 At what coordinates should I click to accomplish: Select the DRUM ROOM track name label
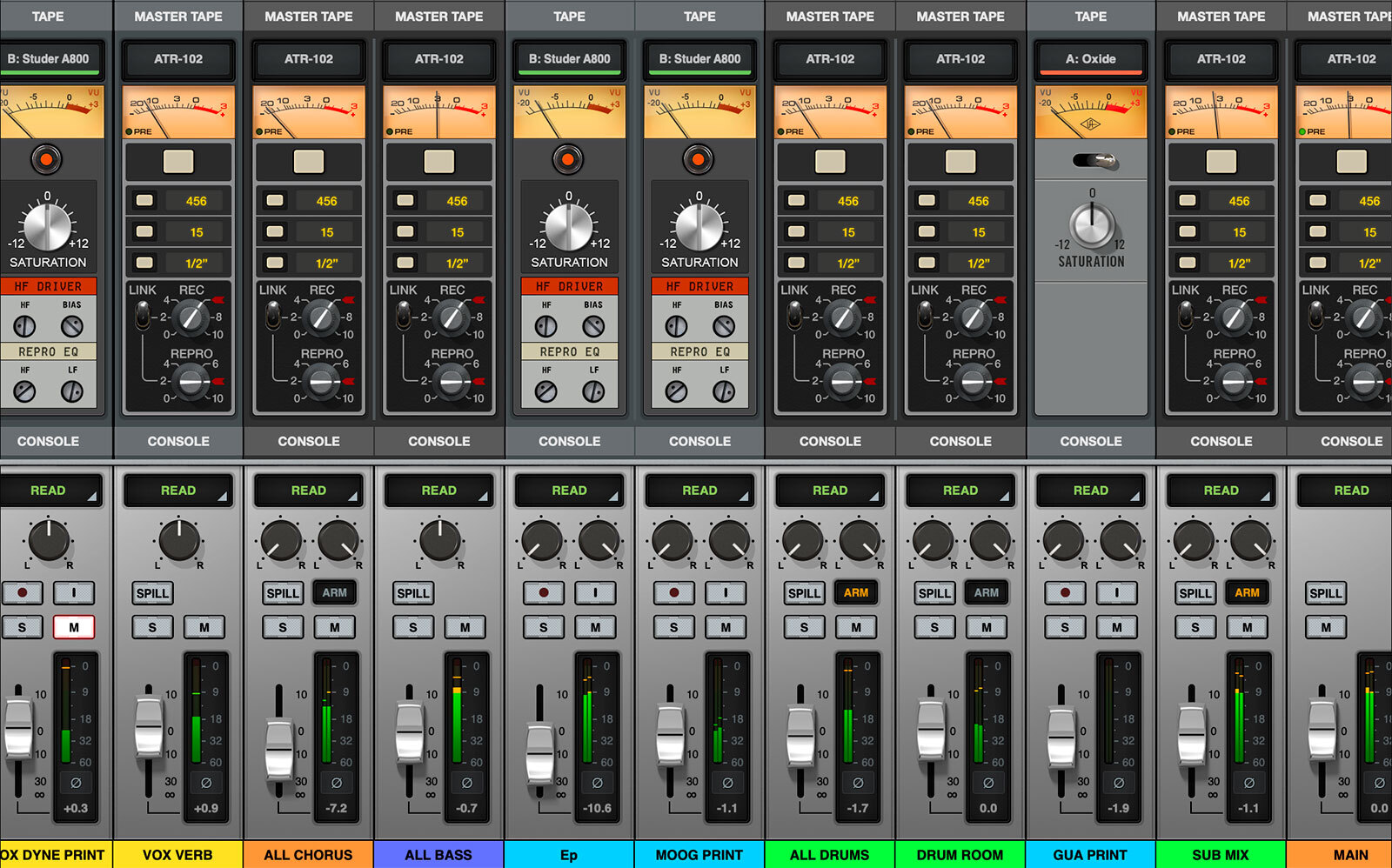click(960, 855)
